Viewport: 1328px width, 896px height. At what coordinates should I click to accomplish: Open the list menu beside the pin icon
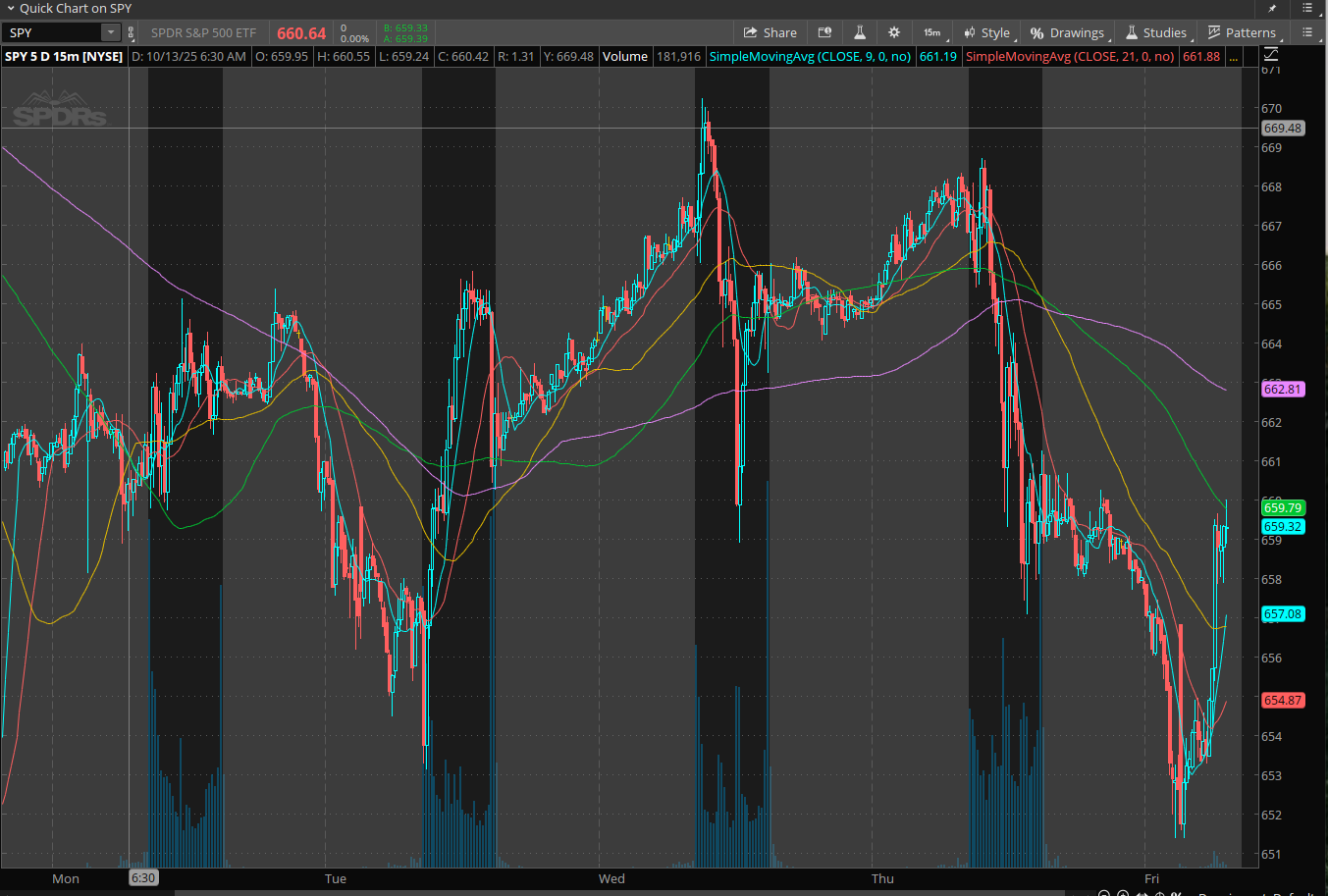coord(1307,8)
